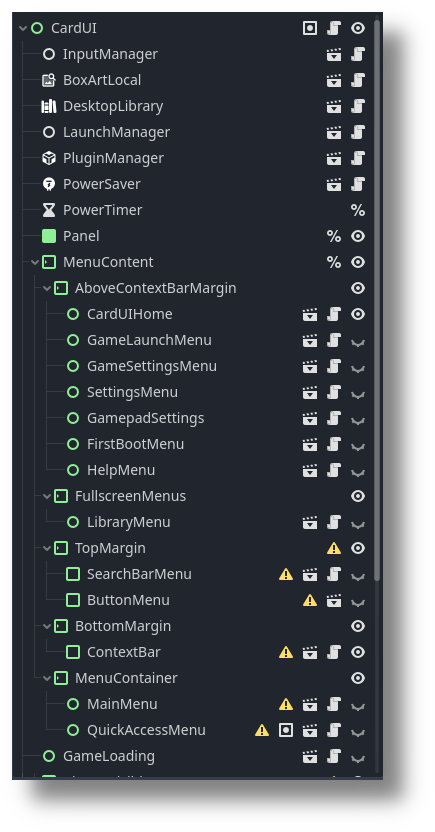Screen dimensions: 435x832
Task: Click the warning triangle beside ContextBar
Action: pos(286,652)
